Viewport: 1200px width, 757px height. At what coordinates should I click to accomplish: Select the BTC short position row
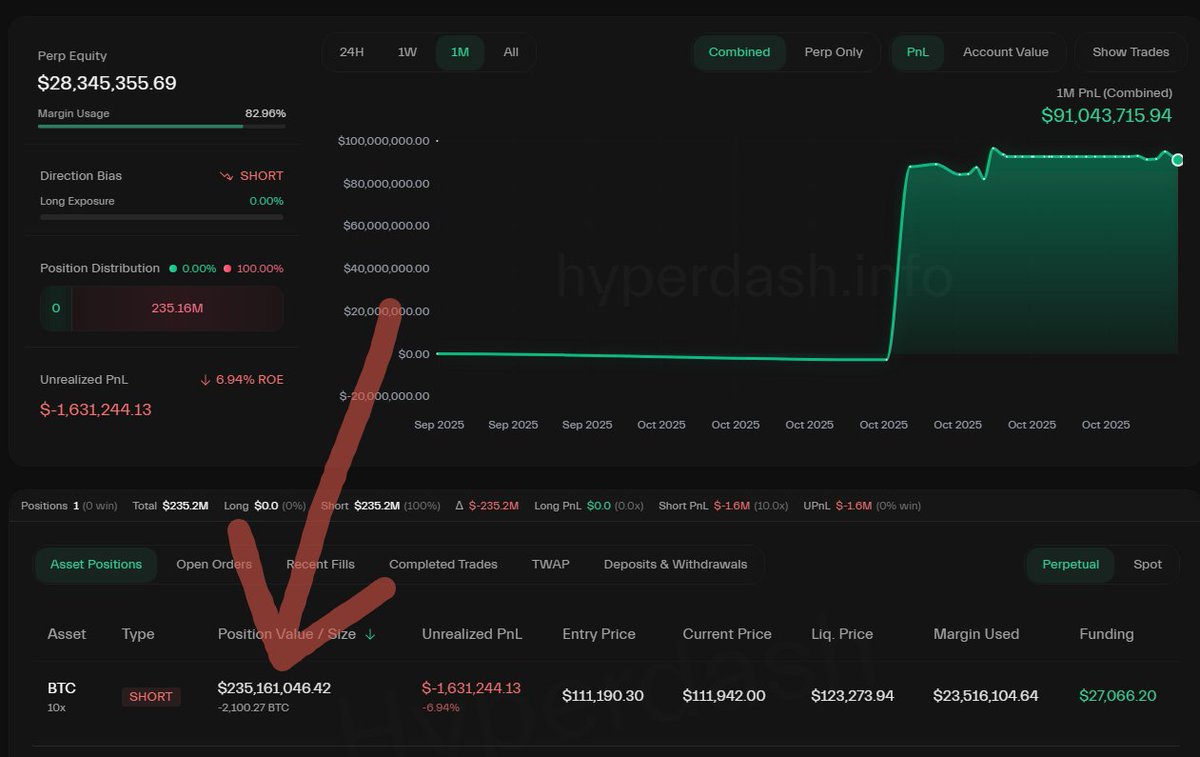pyautogui.click(x=600, y=695)
